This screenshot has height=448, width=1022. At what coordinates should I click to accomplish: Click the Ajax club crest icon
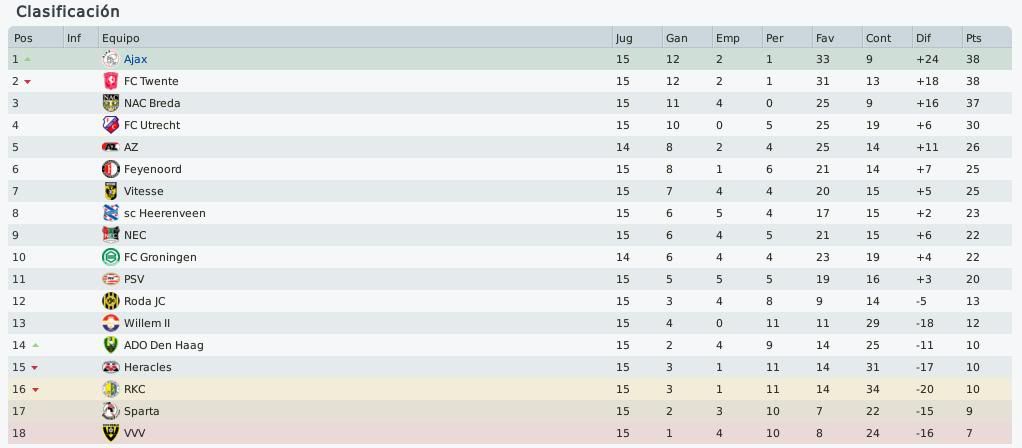click(110, 59)
